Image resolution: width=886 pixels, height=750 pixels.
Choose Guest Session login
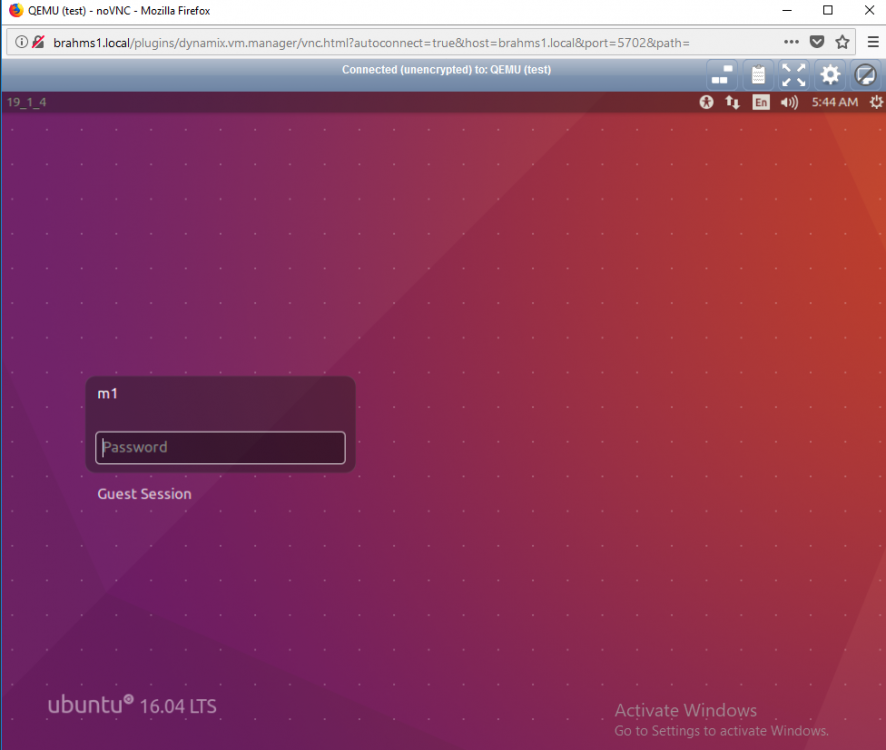pos(144,494)
